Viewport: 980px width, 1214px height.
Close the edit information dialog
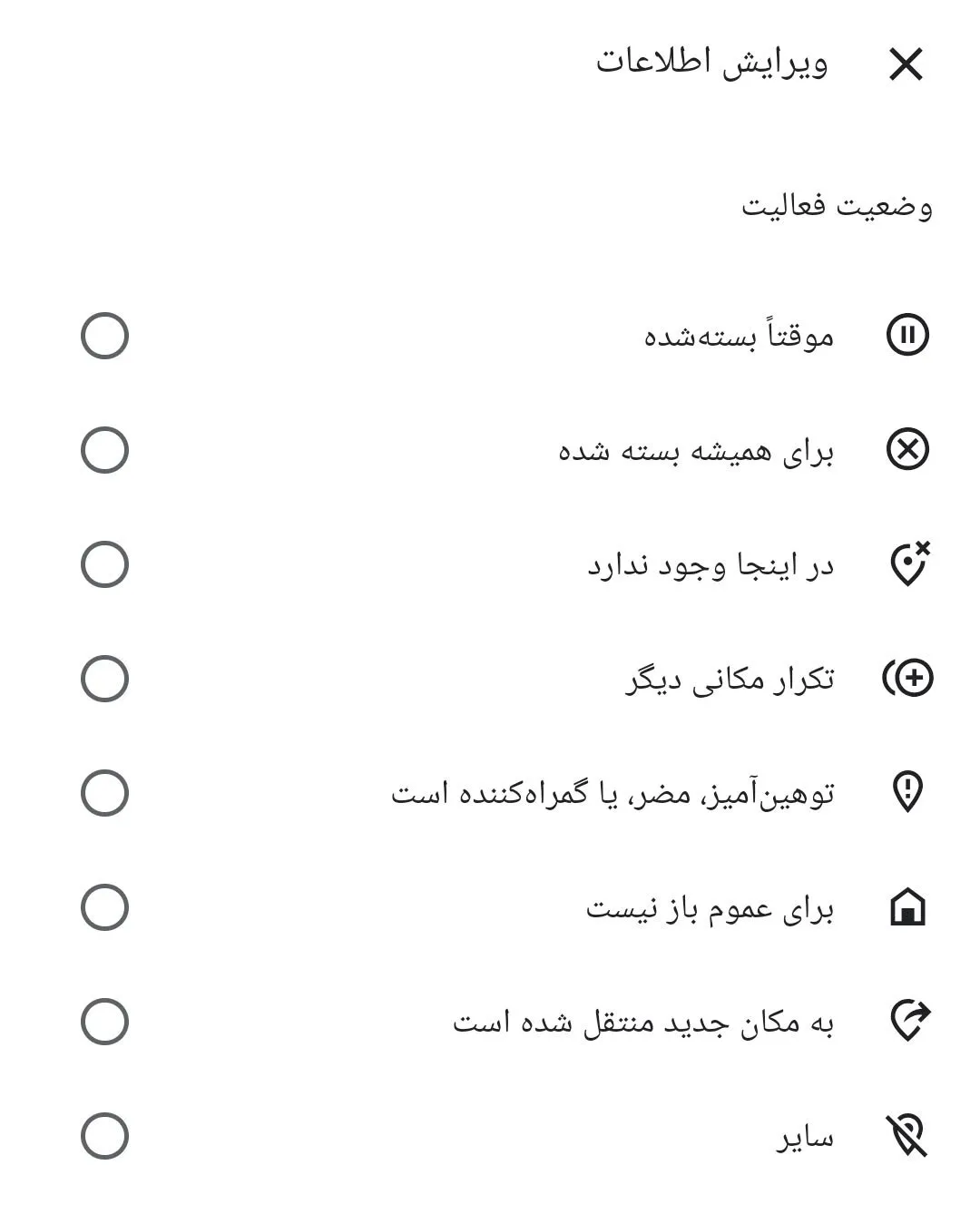pyautogui.click(x=905, y=65)
